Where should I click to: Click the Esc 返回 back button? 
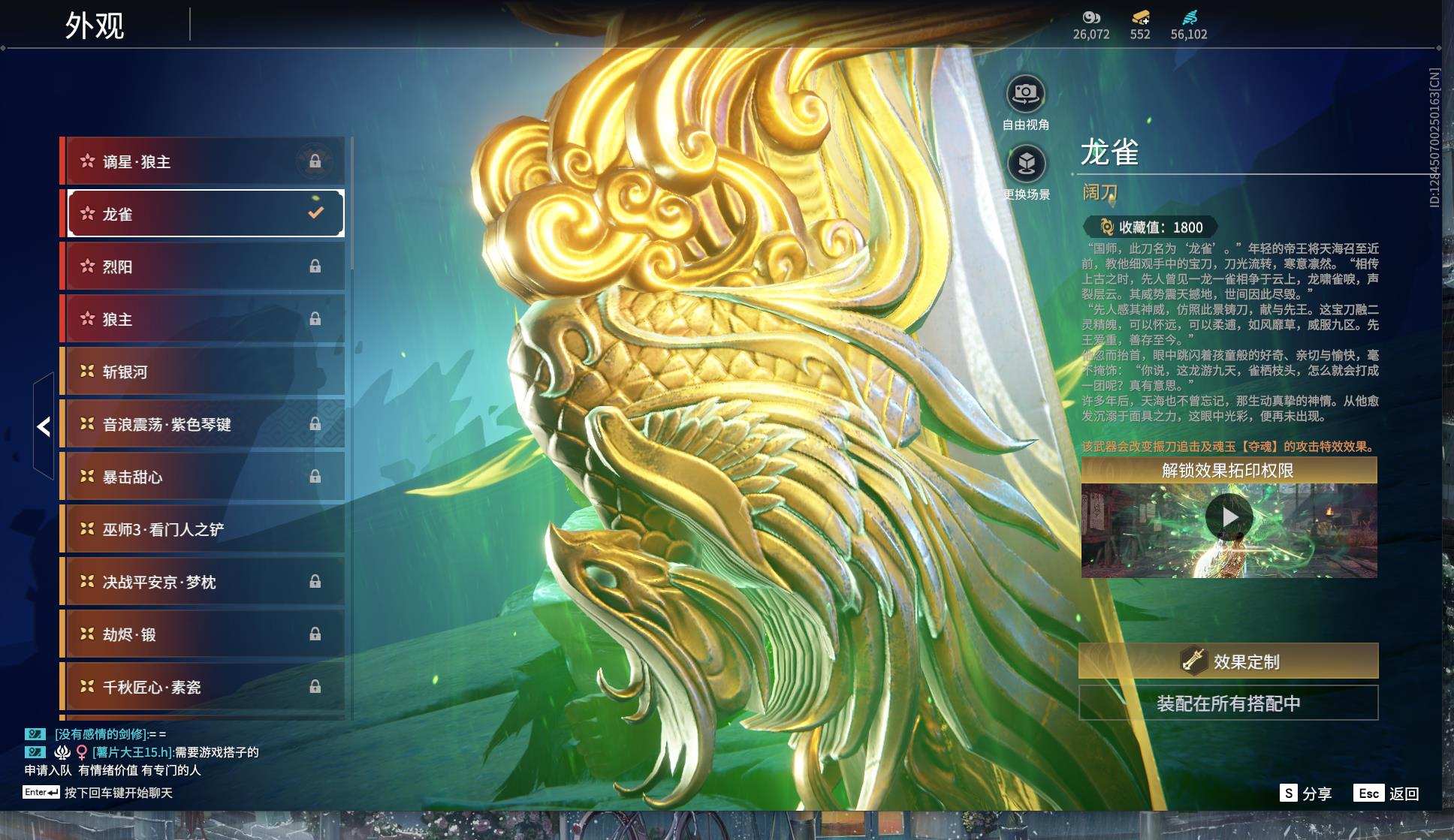(1386, 793)
